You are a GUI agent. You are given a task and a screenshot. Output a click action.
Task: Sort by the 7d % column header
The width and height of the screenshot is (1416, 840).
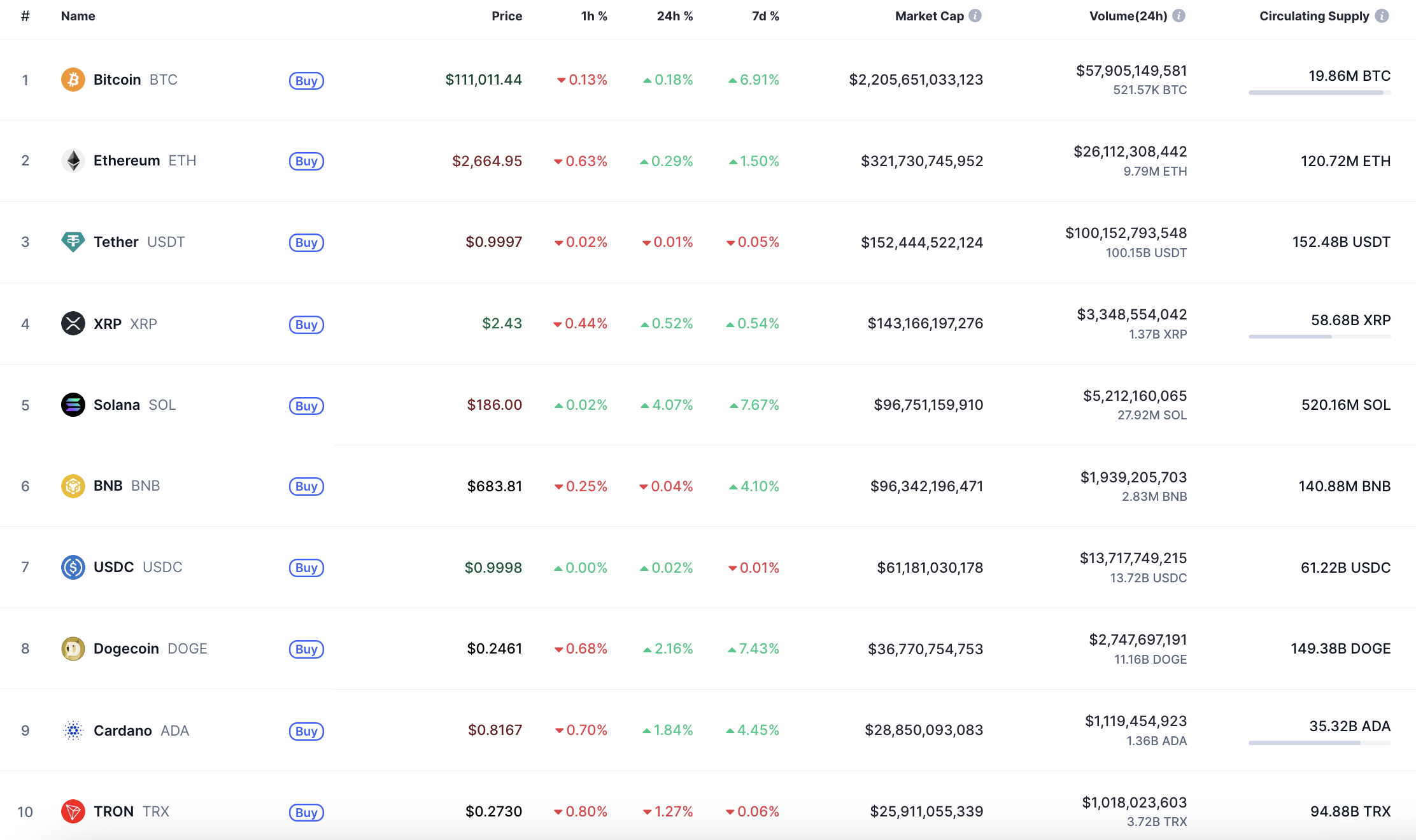tap(765, 16)
